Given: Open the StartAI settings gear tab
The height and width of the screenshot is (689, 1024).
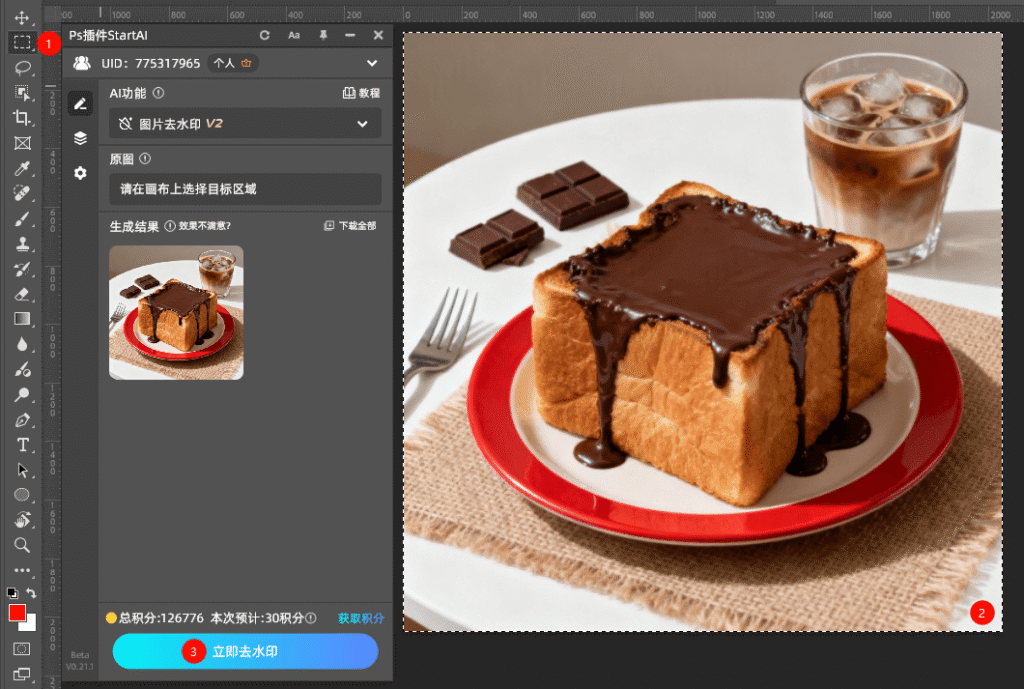Looking at the screenshot, I should [x=81, y=173].
